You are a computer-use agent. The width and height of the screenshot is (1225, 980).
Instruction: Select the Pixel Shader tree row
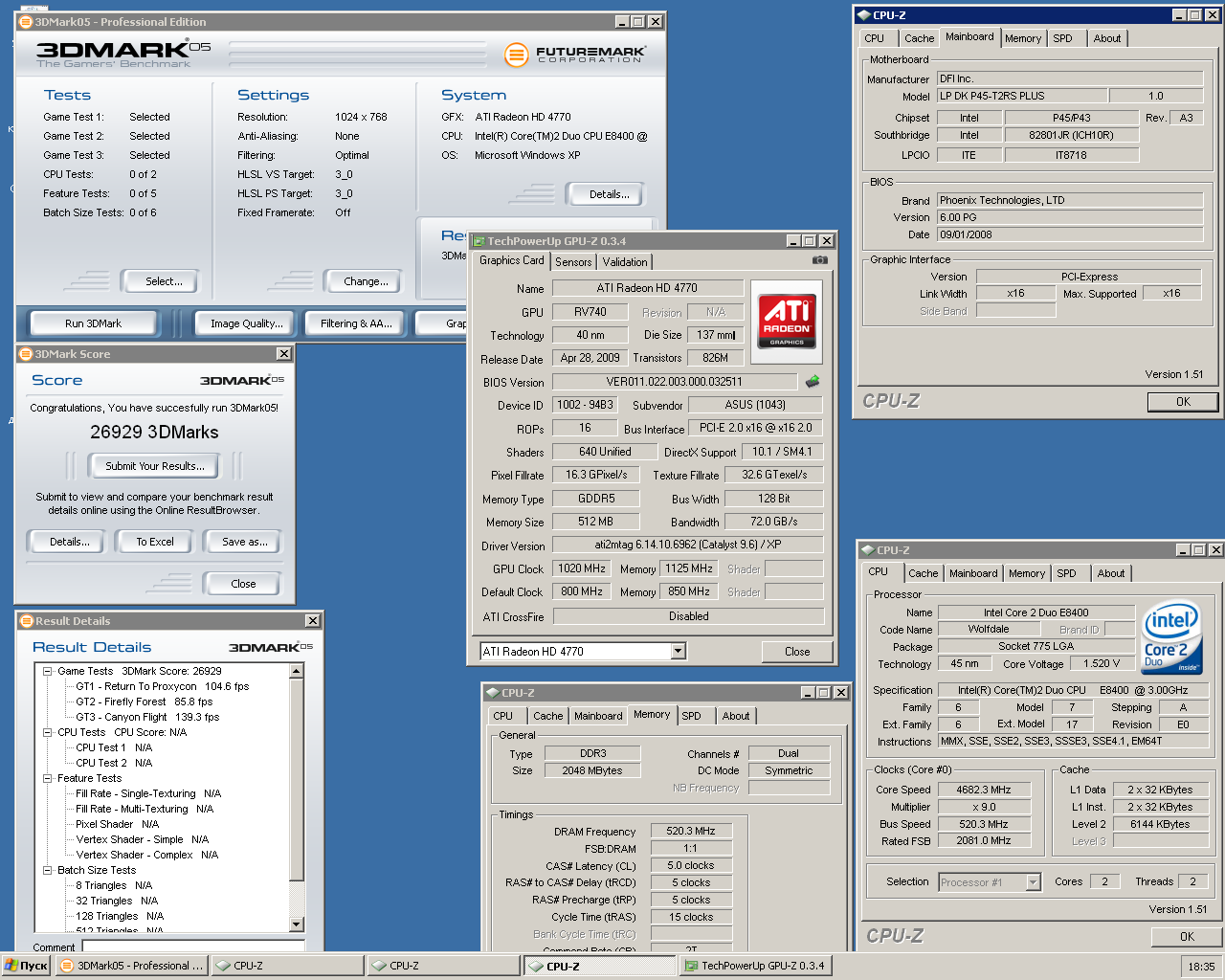(x=117, y=824)
